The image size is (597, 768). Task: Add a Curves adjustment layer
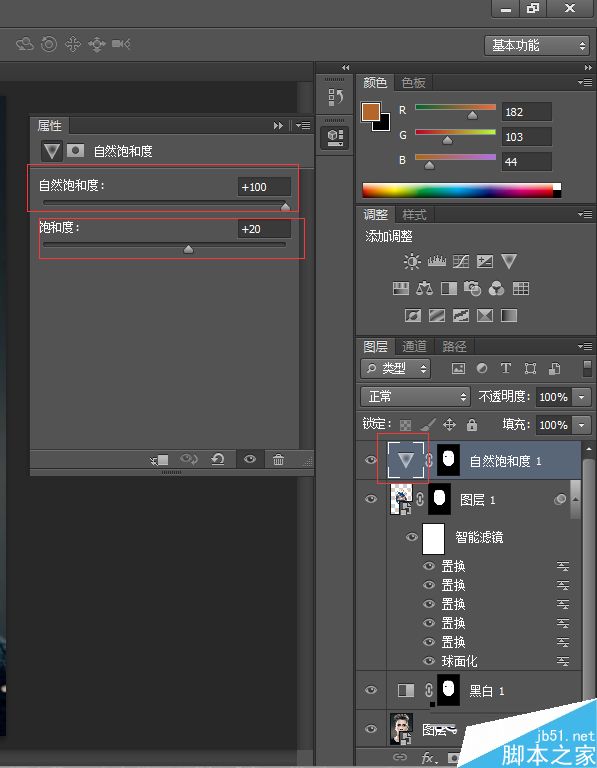(460, 262)
